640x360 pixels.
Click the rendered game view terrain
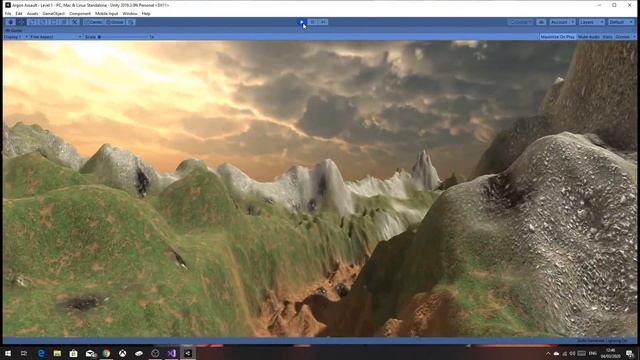tap(320, 189)
